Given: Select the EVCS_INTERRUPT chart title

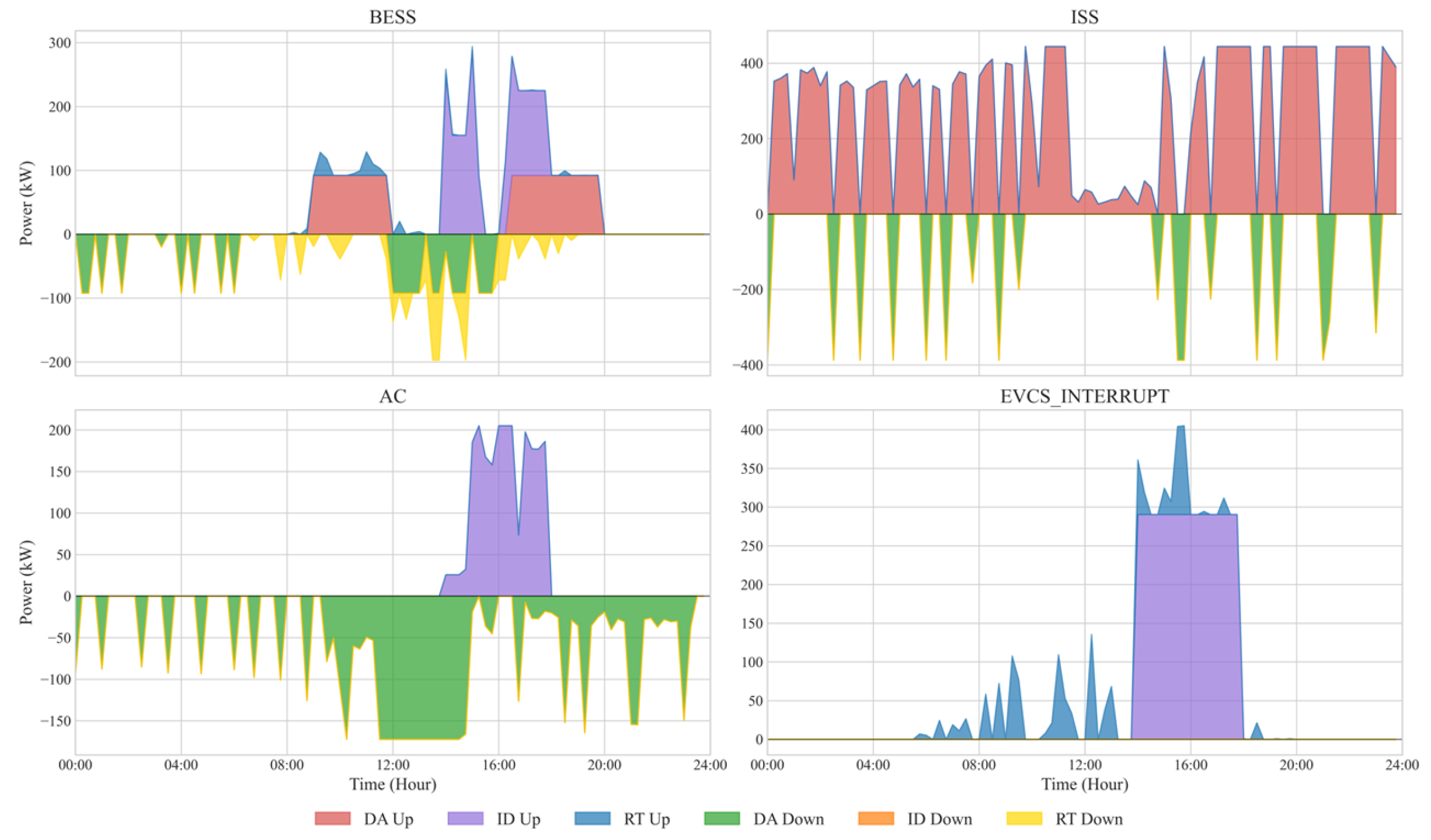Looking at the screenshot, I should point(1084,396).
